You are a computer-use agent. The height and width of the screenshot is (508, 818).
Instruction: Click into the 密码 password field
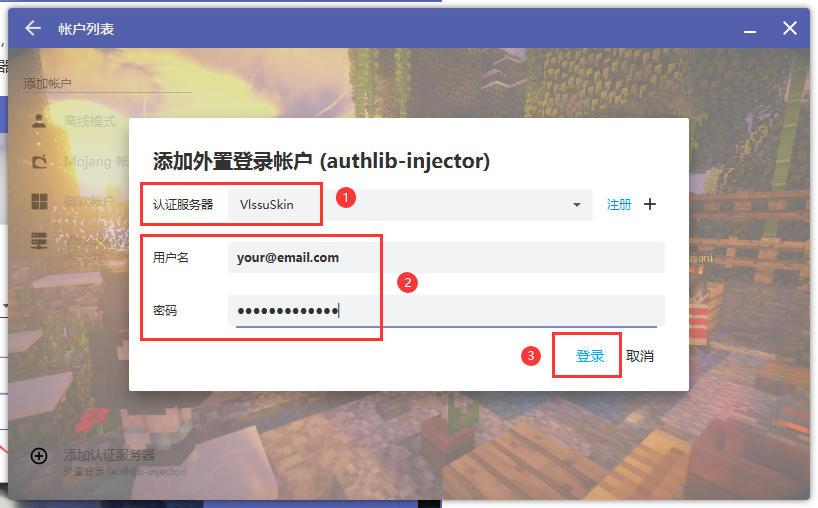[x=445, y=310]
